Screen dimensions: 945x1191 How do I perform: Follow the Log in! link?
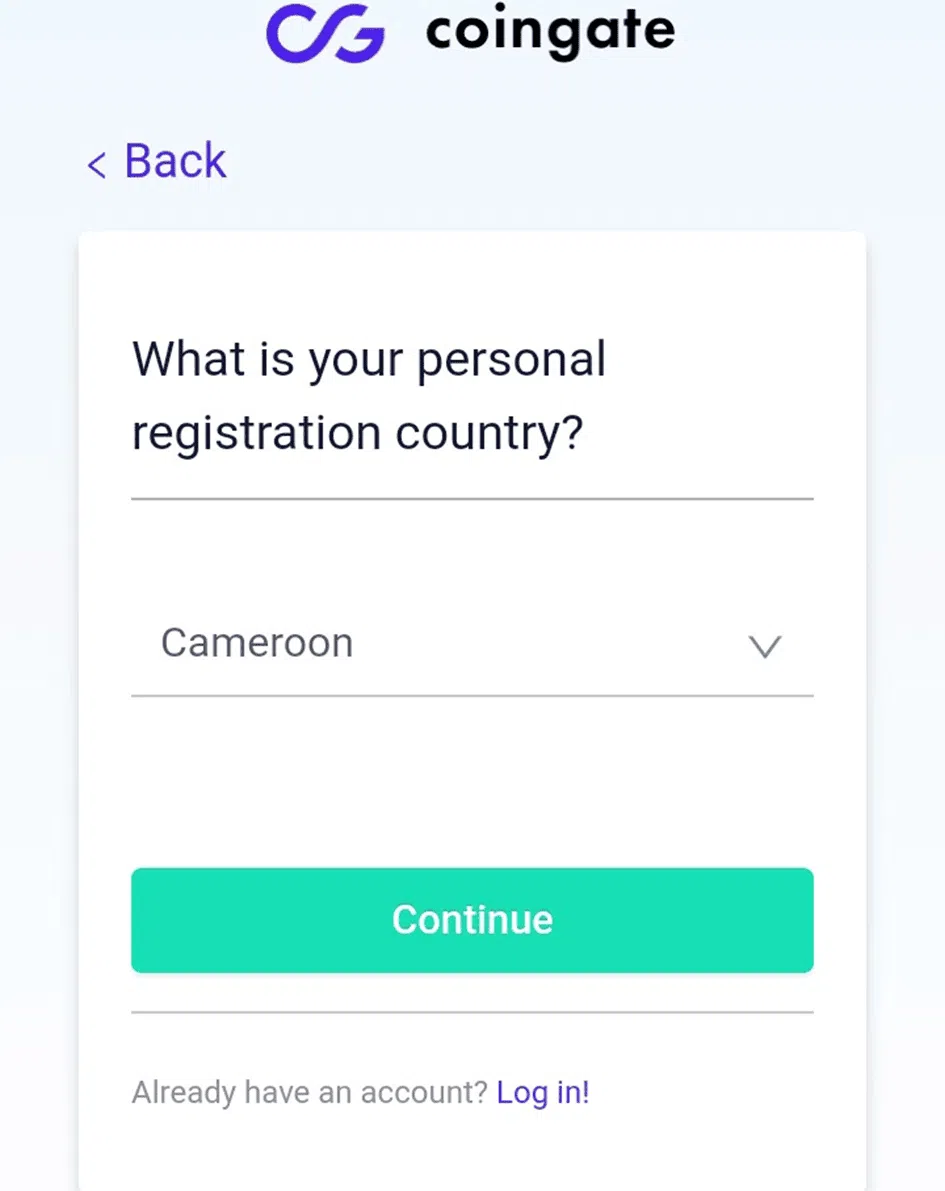click(x=542, y=1092)
